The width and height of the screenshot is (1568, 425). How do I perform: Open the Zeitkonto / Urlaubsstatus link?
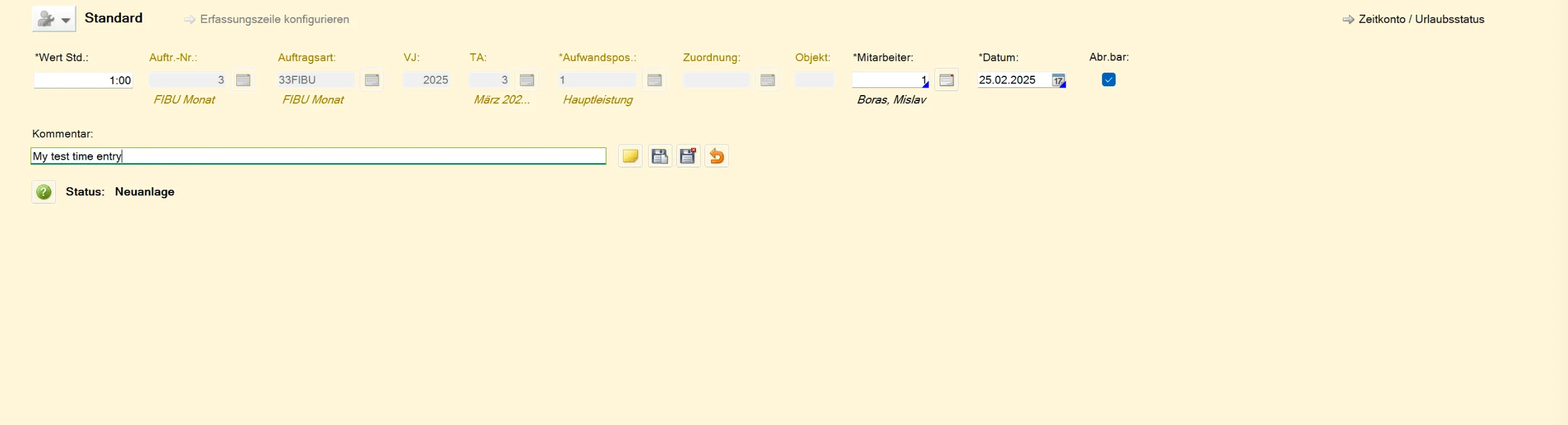1420,19
